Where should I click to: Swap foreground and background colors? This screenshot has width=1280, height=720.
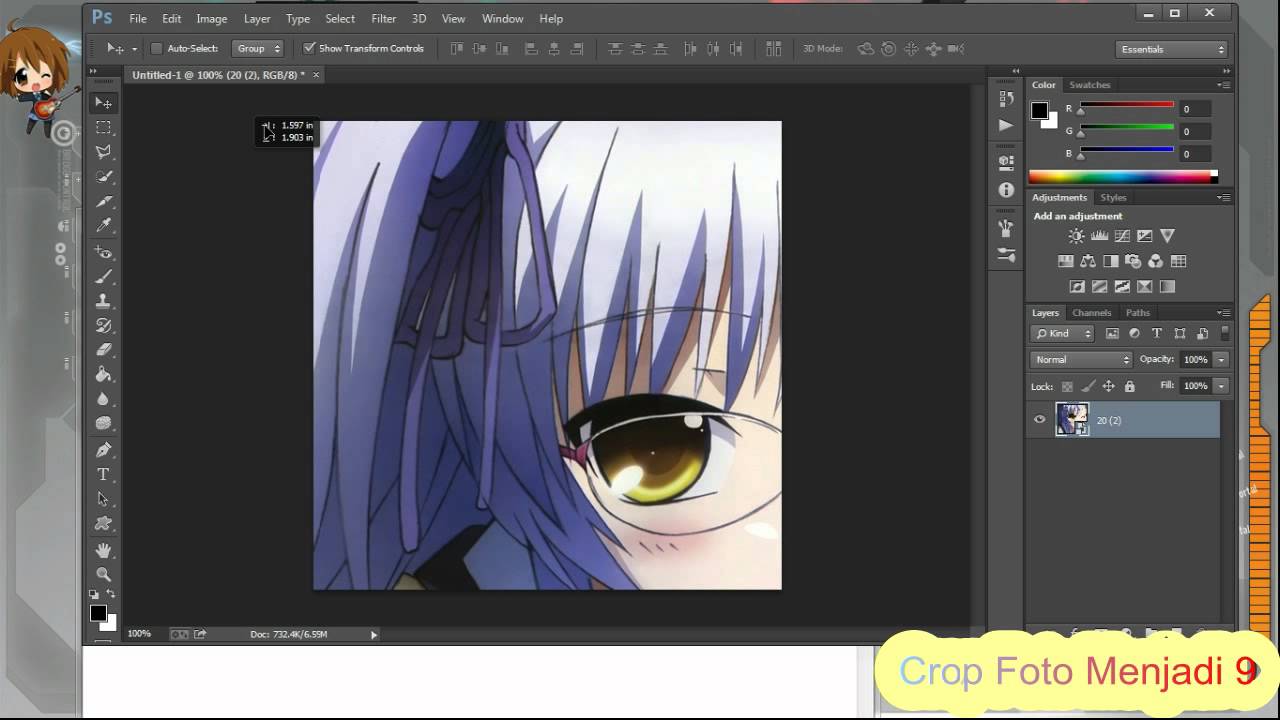pos(111,595)
